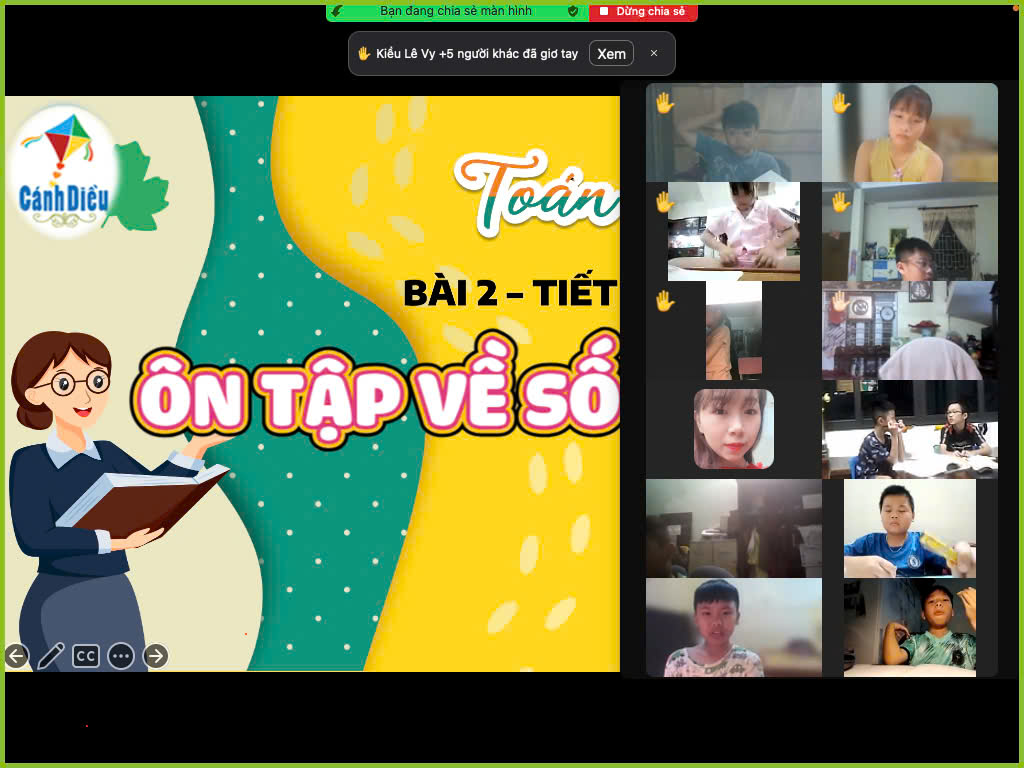The height and width of the screenshot is (768, 1024).
Task: Go to the previous slide arrow
Action: click(x=17, y=656)
